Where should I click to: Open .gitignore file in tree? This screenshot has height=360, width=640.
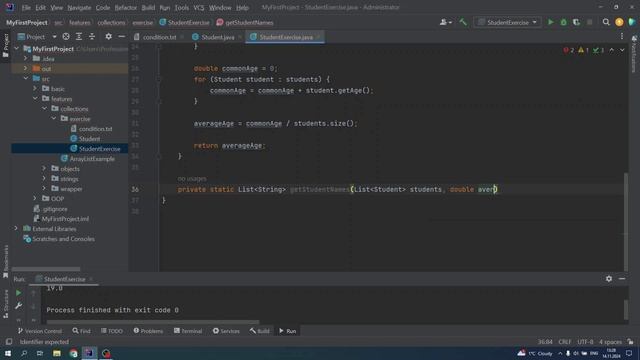click(55, 209)
